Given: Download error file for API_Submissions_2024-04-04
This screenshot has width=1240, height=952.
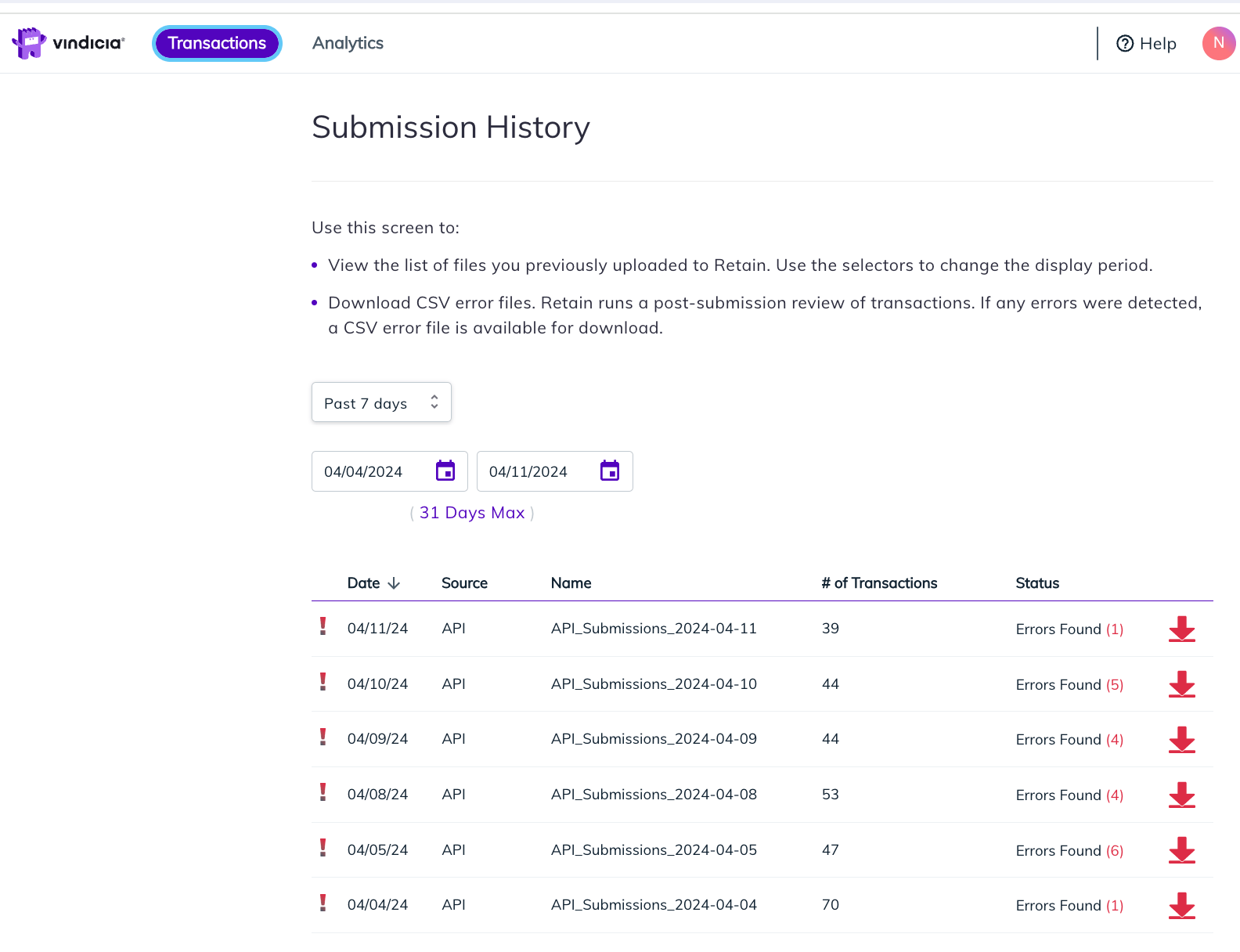Looking at the screenshot, I should tap(1182, 905).
